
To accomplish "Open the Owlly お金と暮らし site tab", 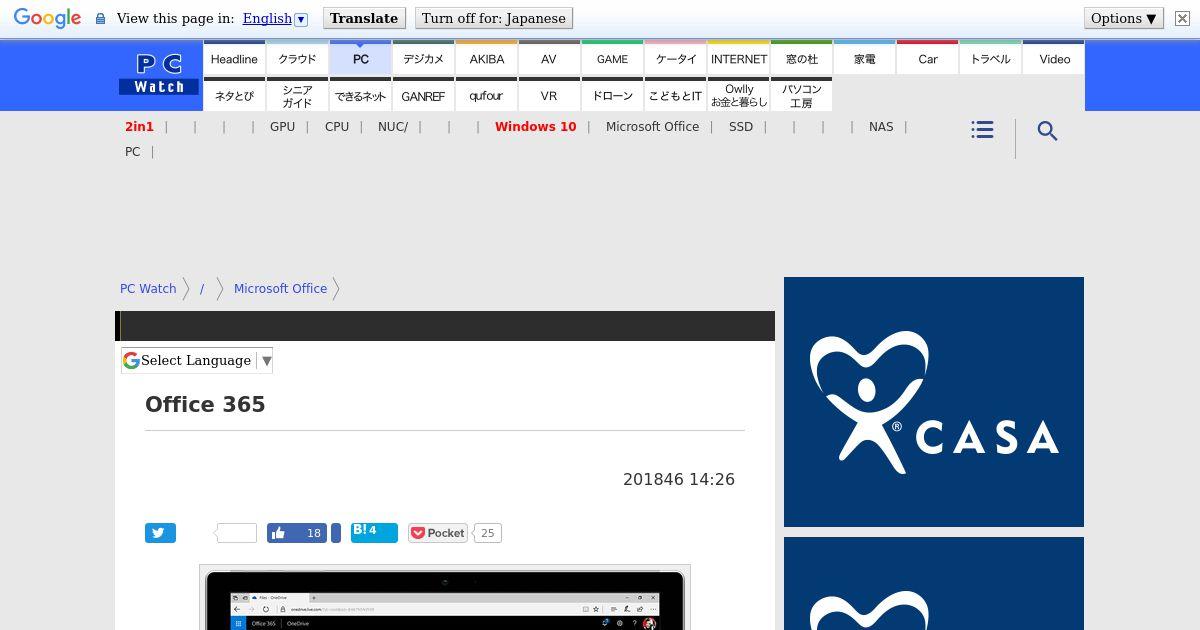I will pos(738,95).
